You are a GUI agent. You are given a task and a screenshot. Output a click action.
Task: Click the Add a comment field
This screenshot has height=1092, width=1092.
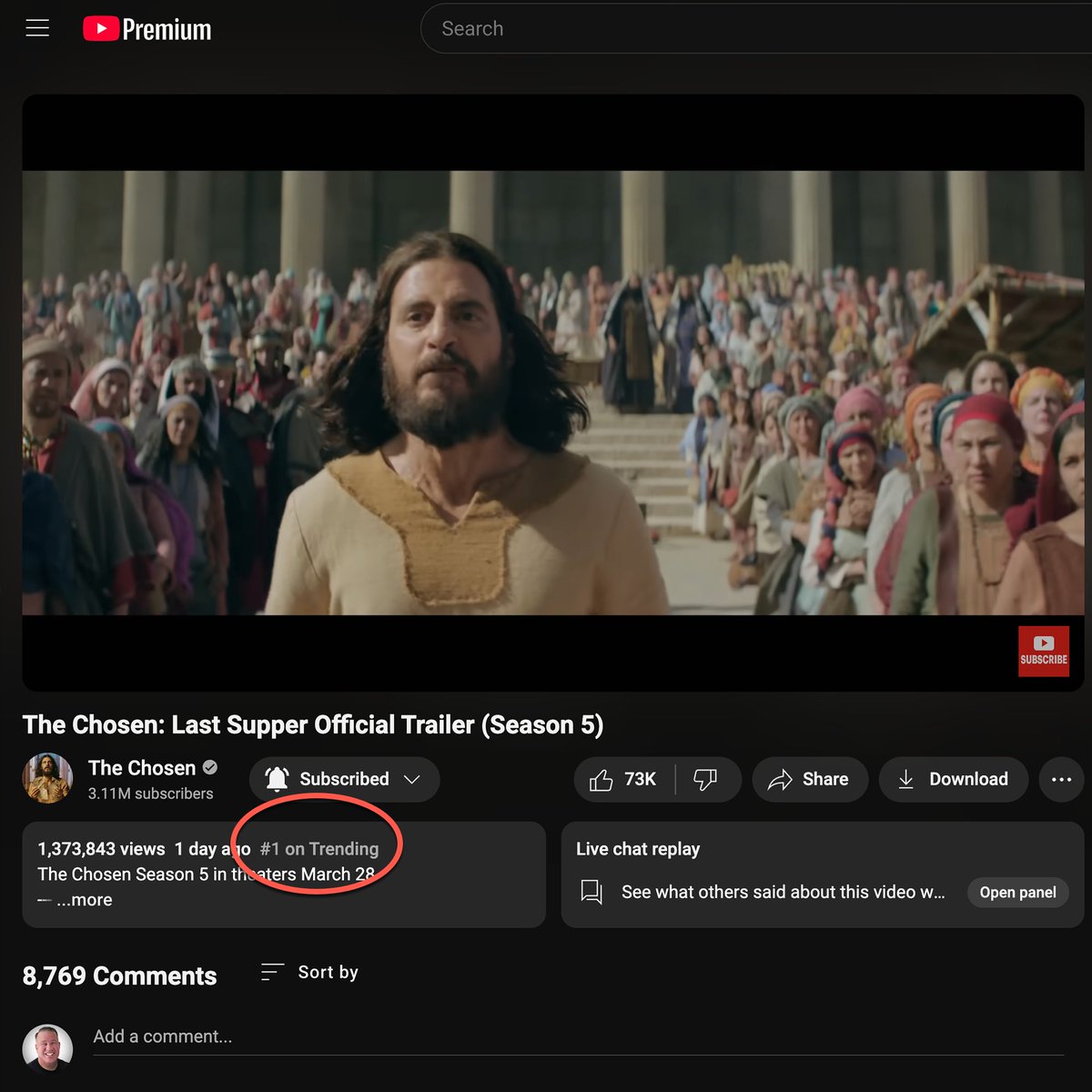578,1037
